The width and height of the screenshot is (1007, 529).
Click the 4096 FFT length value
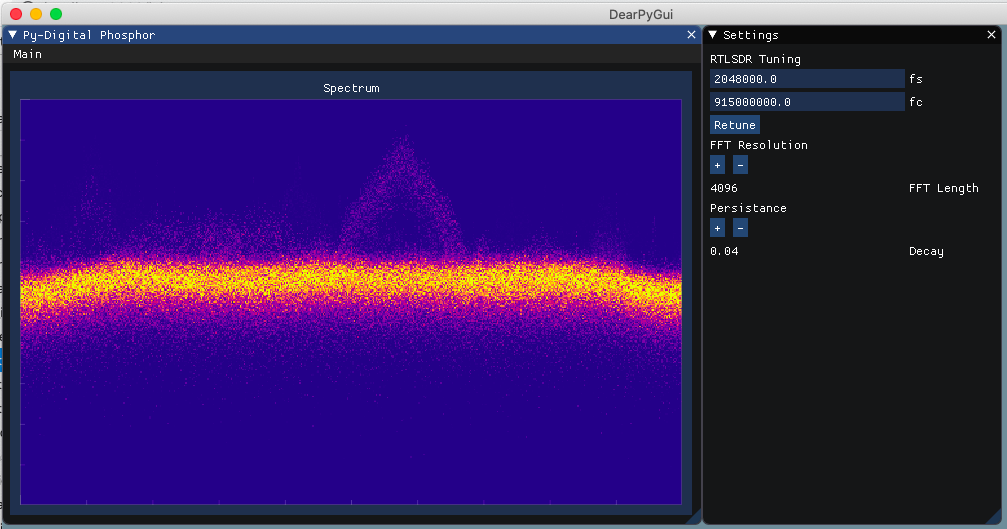pos(724,188)
